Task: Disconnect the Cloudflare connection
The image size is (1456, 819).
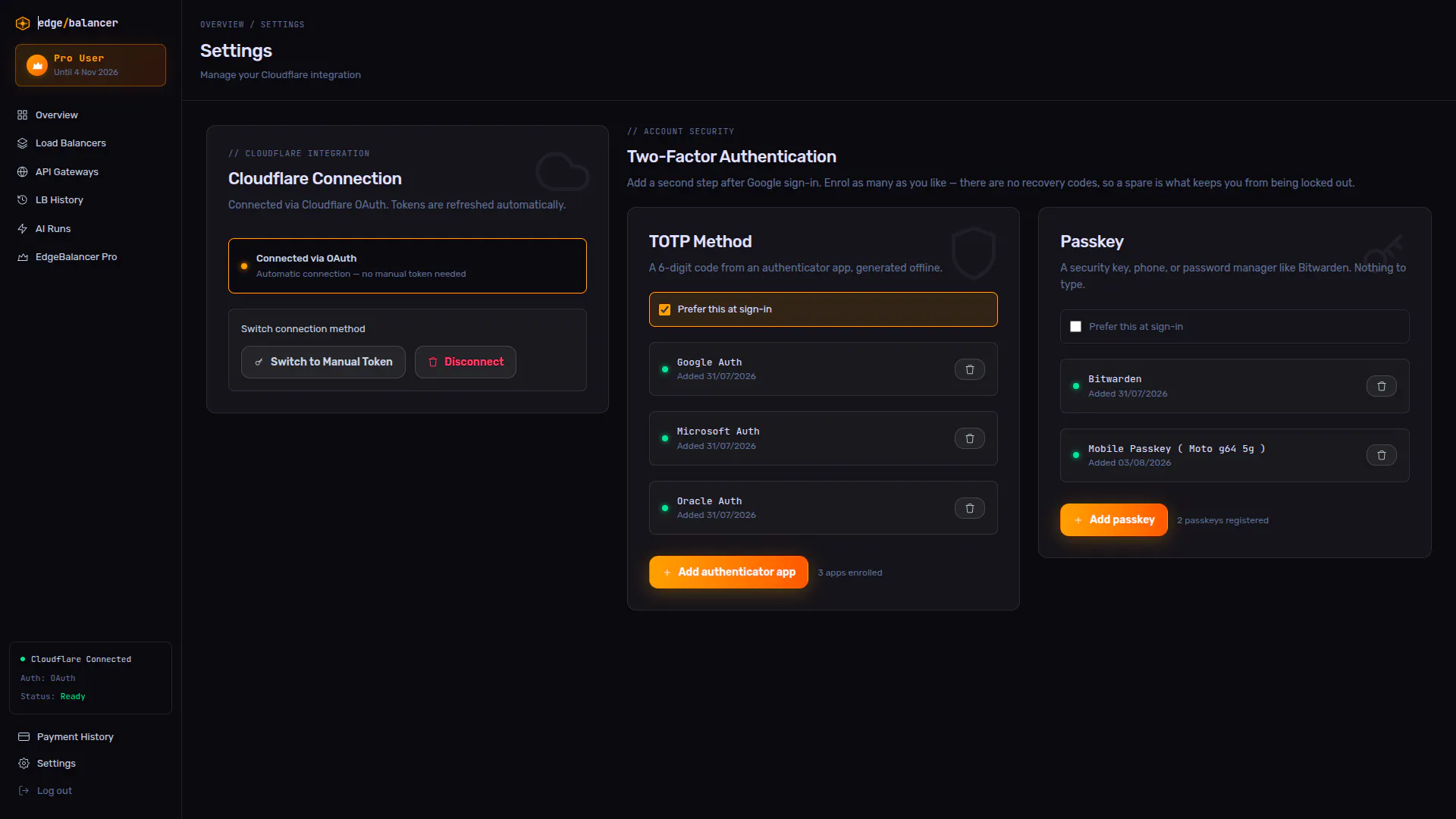Action: 466,362
